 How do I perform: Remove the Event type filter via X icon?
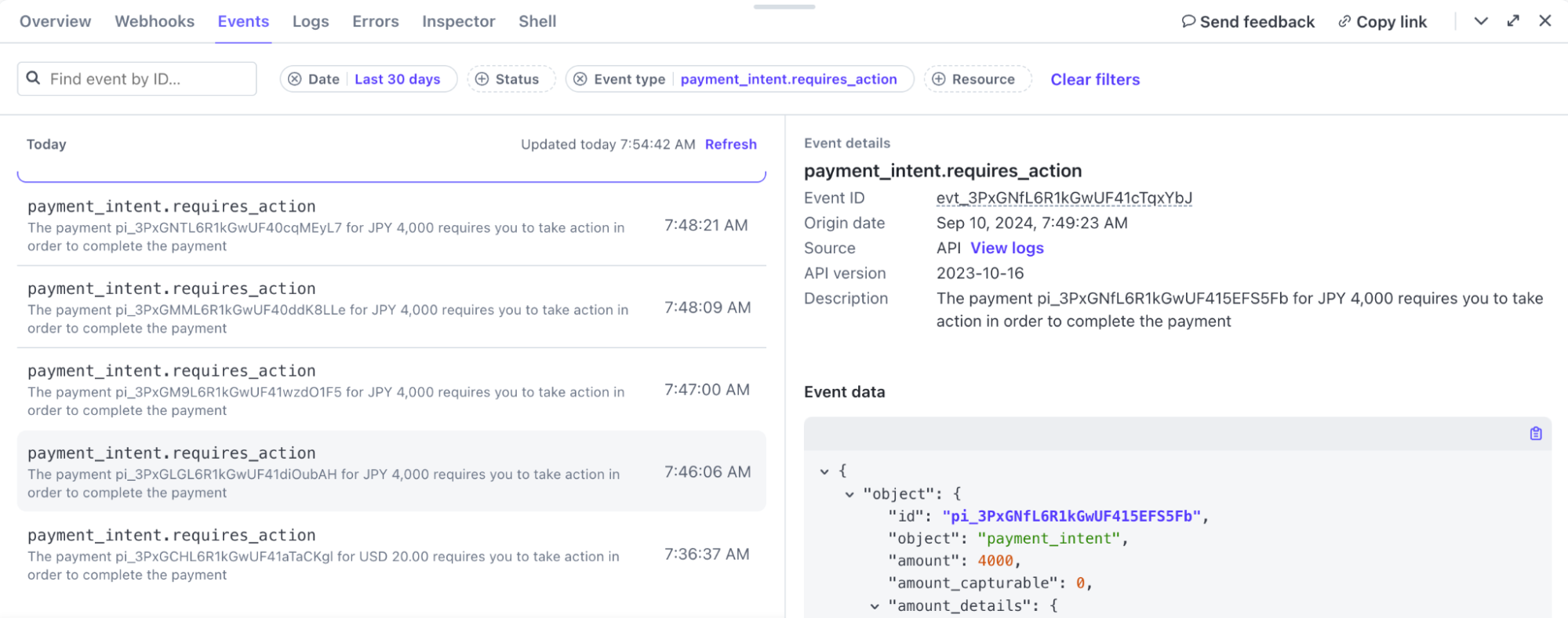(x=580, y=79)
